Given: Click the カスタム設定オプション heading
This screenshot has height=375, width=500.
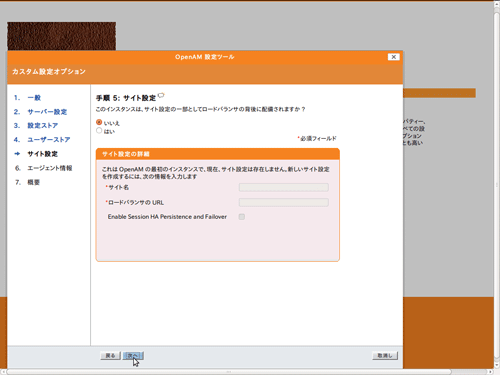Looking at the screenshot, I should click(x=49, y=72).
